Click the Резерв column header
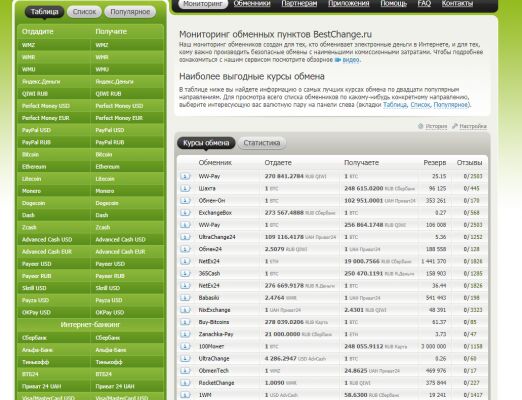The width and height of the screenshot is (522, 400). pos(435,163)
